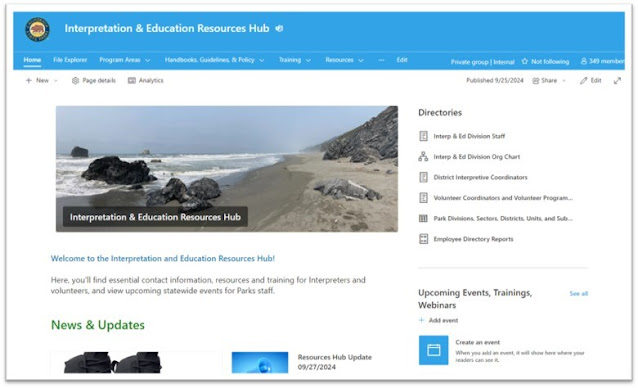Click the calendar Create an event tile

[433, 350]
